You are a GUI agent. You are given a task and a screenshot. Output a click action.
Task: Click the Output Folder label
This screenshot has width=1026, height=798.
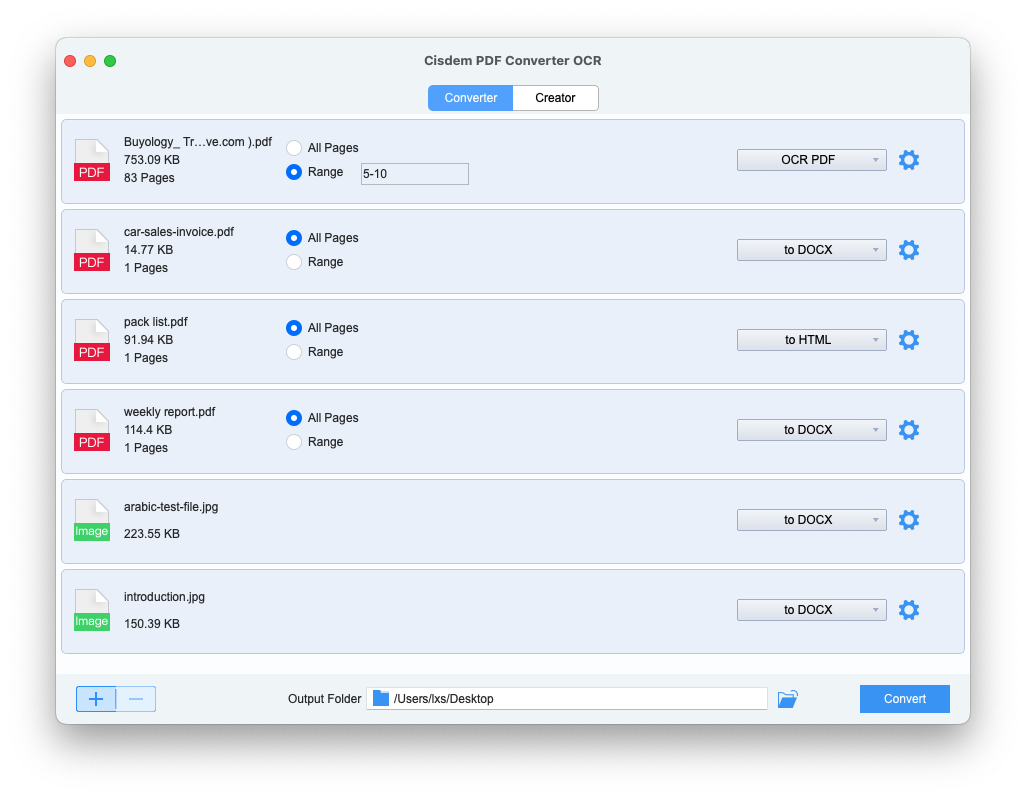click(x=325, y=699)
